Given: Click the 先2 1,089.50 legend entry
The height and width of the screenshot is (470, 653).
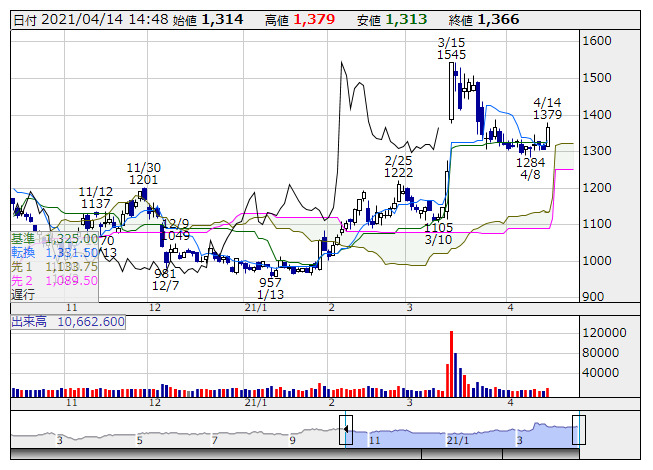Looking at the screenshot, I should pos(54,280).
